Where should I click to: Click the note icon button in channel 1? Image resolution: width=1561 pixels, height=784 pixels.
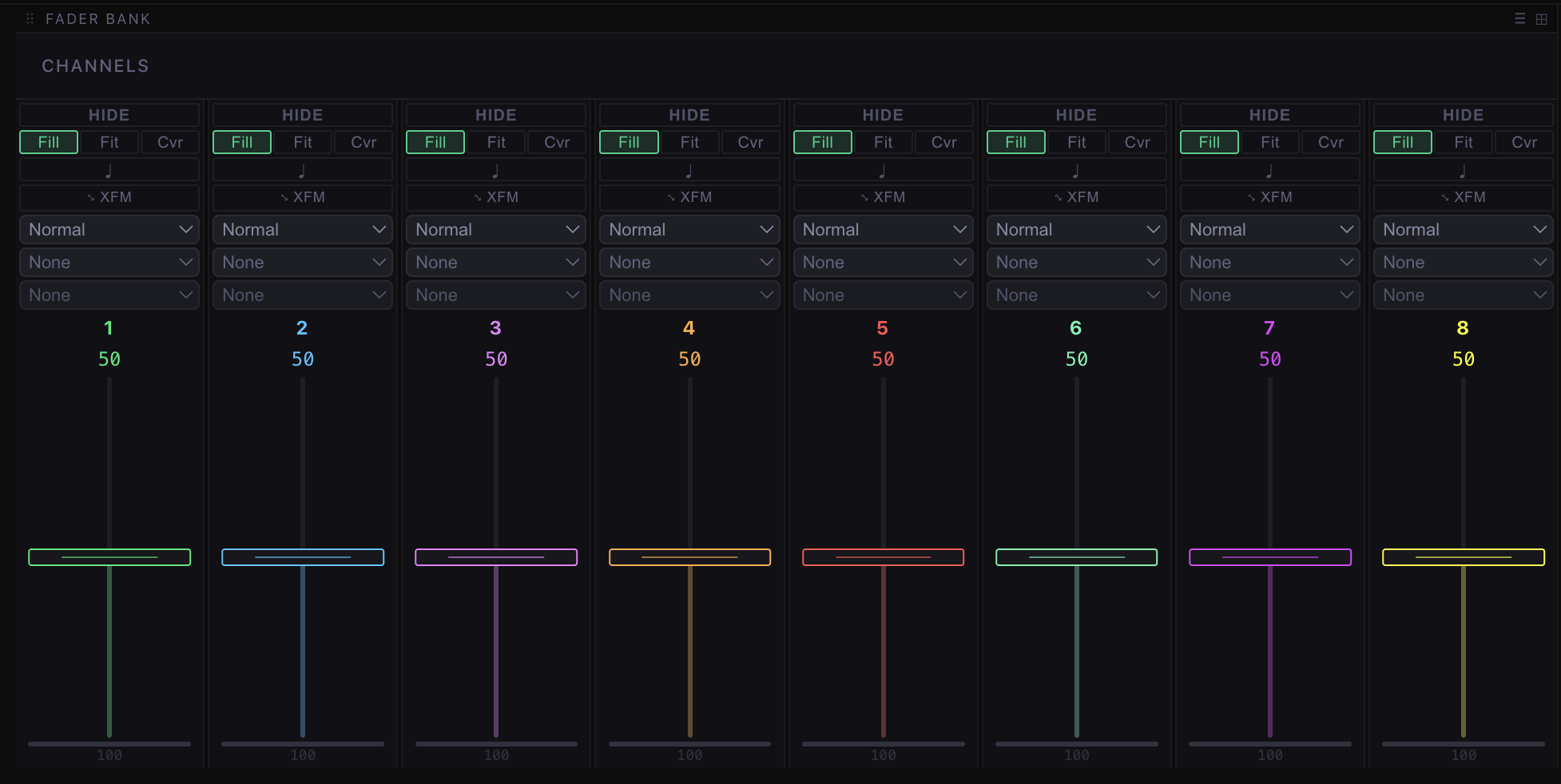click(x=109, y=170)
